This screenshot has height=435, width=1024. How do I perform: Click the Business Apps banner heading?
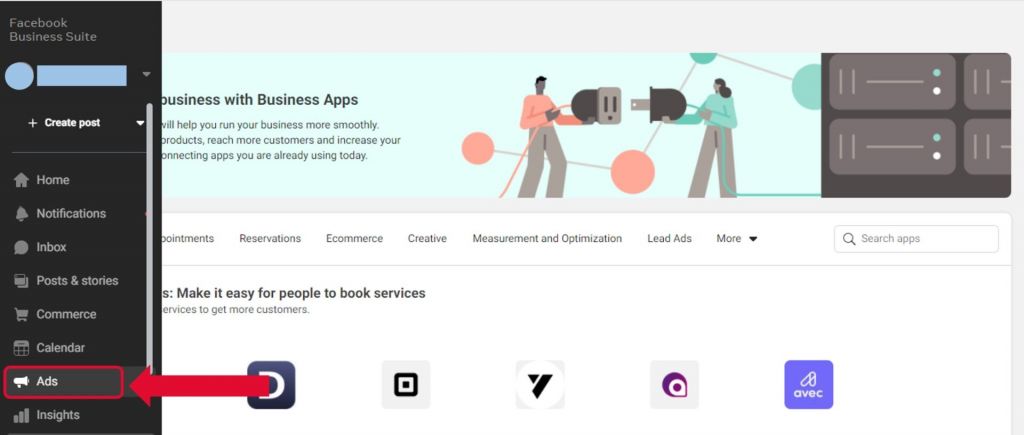pos(259,100)
